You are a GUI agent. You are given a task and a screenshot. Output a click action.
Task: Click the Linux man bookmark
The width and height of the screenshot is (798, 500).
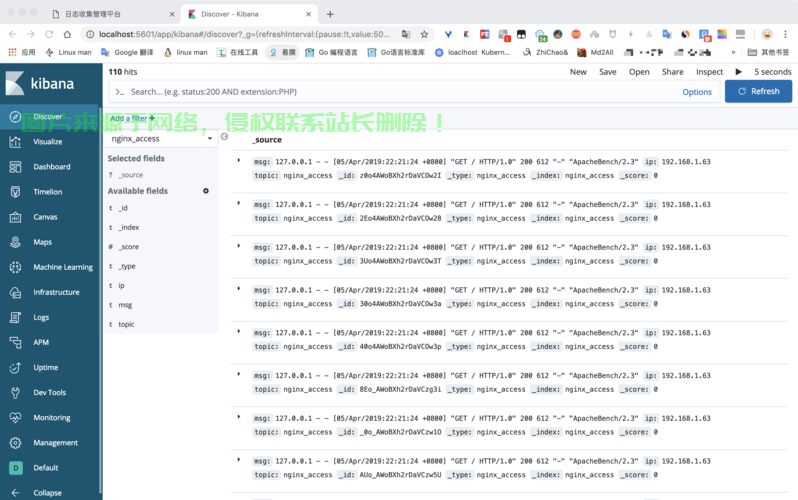coord(69,52)
